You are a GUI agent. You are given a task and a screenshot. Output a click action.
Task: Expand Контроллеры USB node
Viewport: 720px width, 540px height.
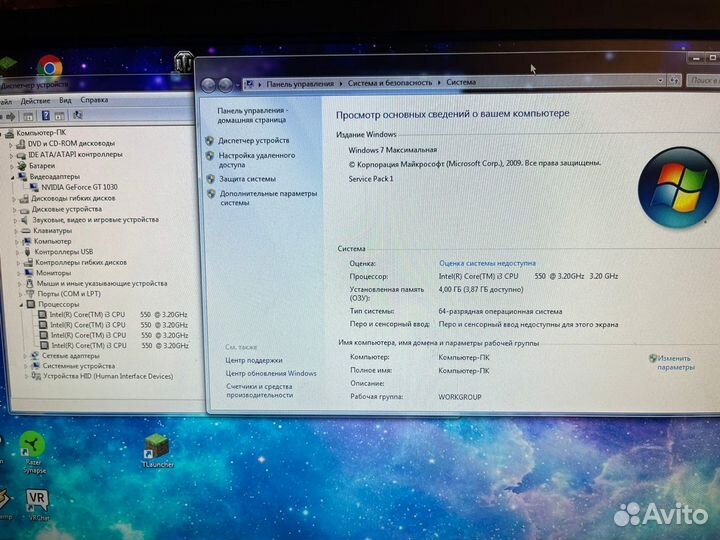[x=17, y=253]
